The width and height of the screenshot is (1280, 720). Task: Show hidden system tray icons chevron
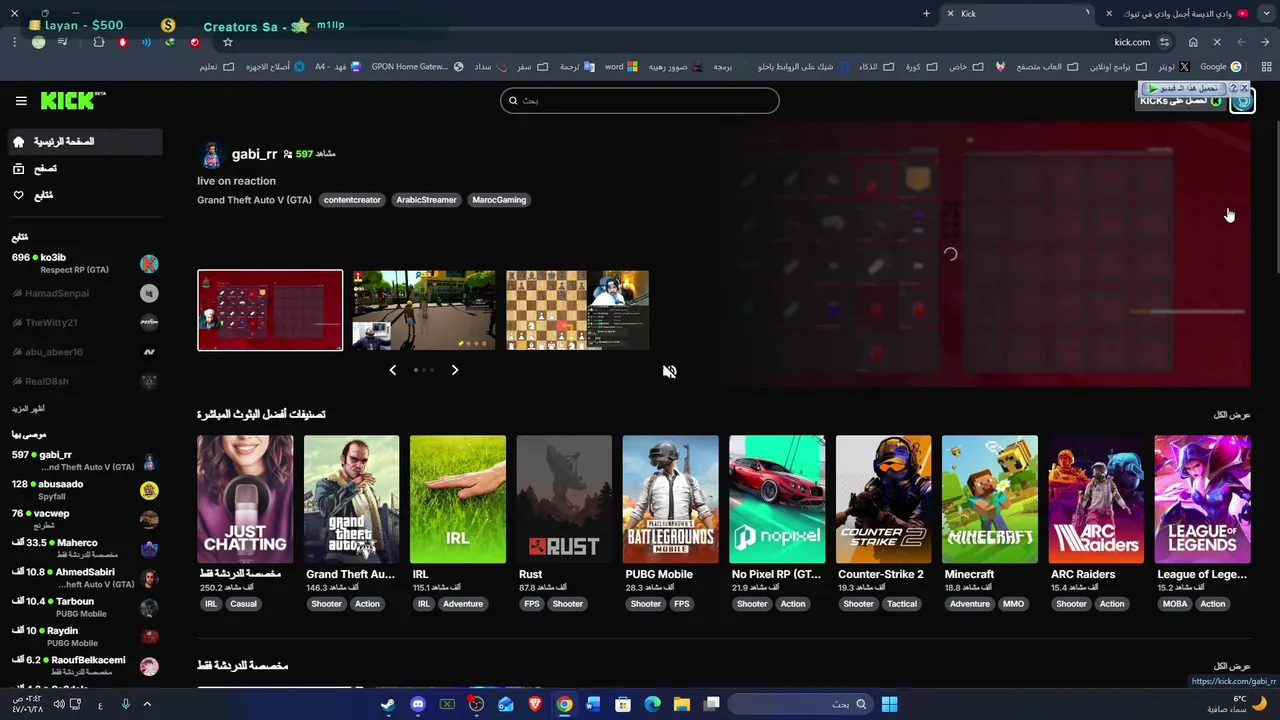point(147,704)
